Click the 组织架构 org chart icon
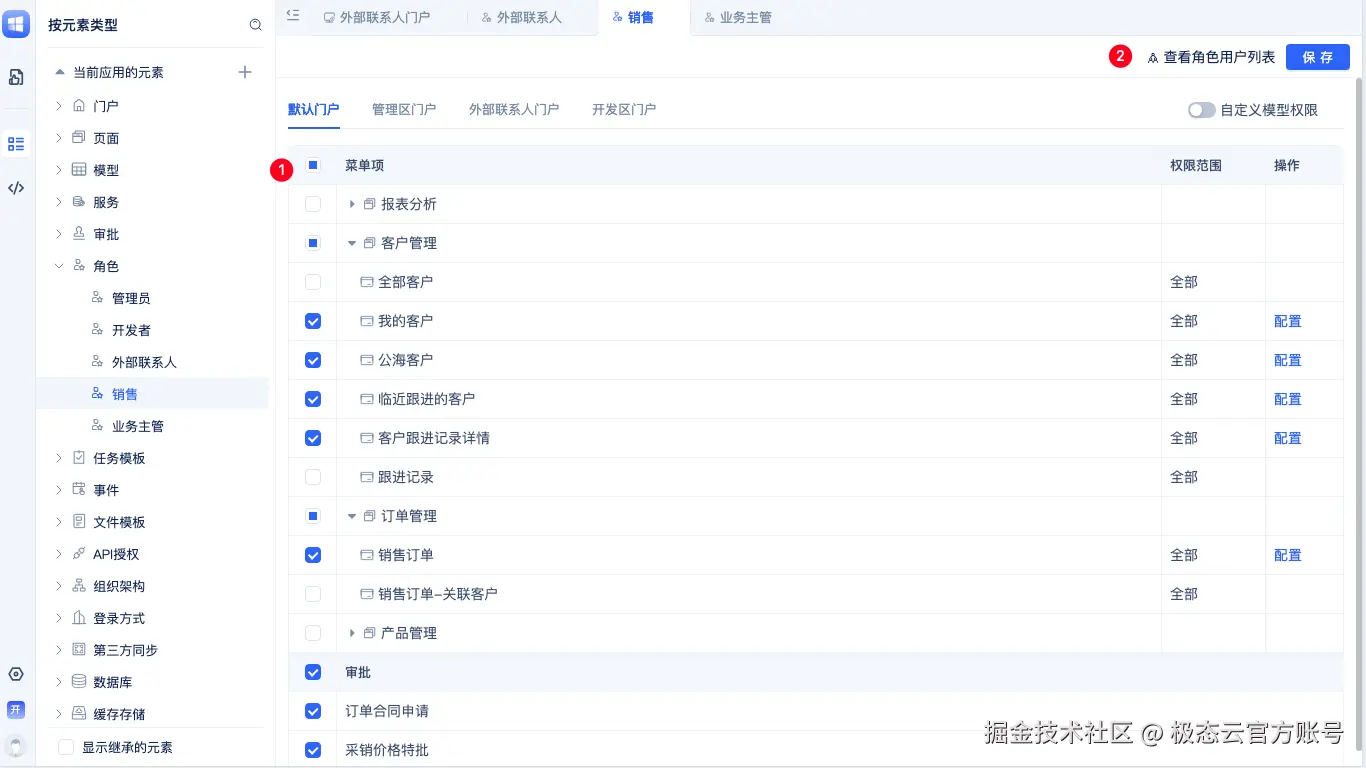The image size is (1366, 768). [x=79, y=586]
